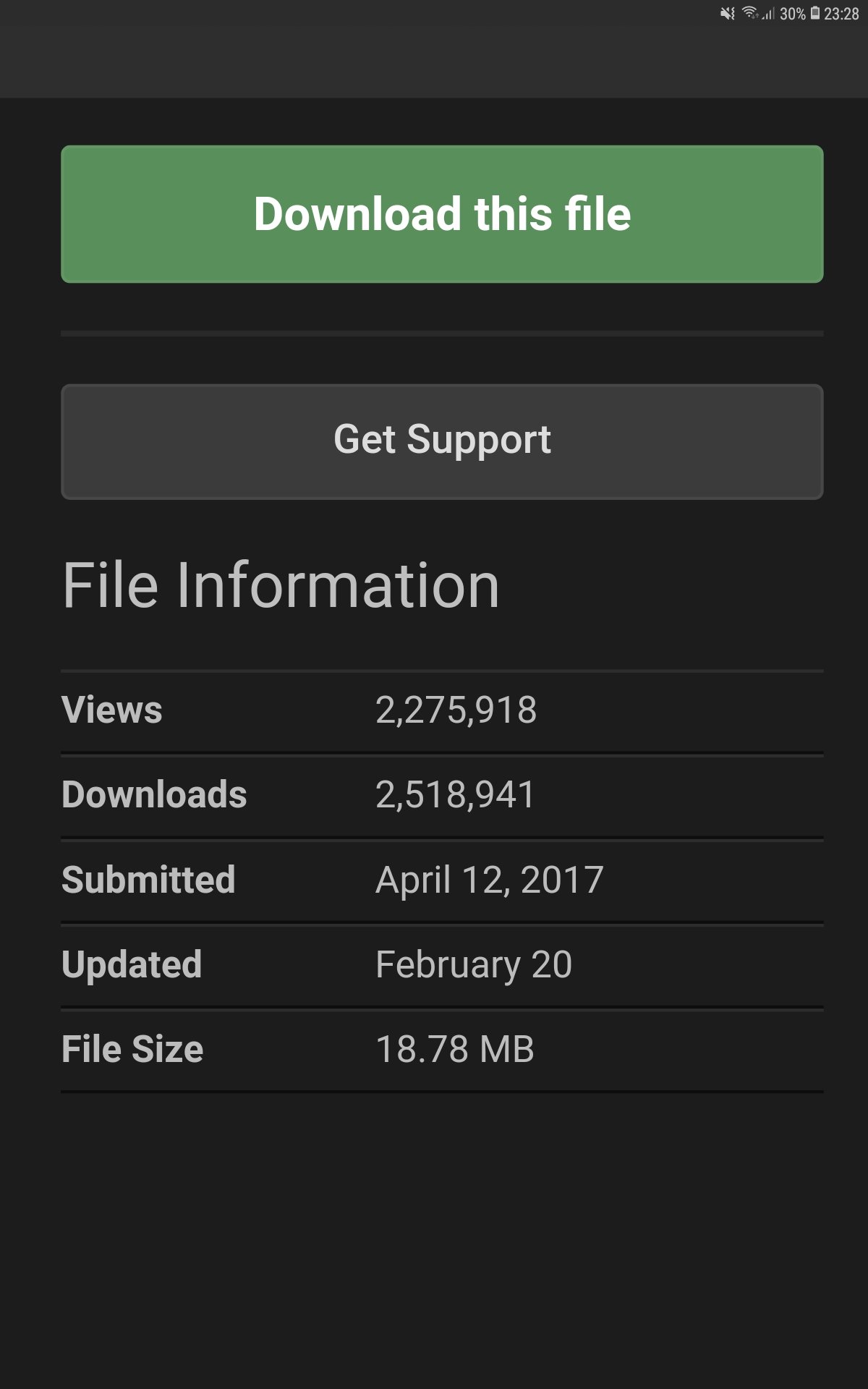Screen dimensions: 868x1389
Task: Tap the Downloads label
Action: point(154,794)
